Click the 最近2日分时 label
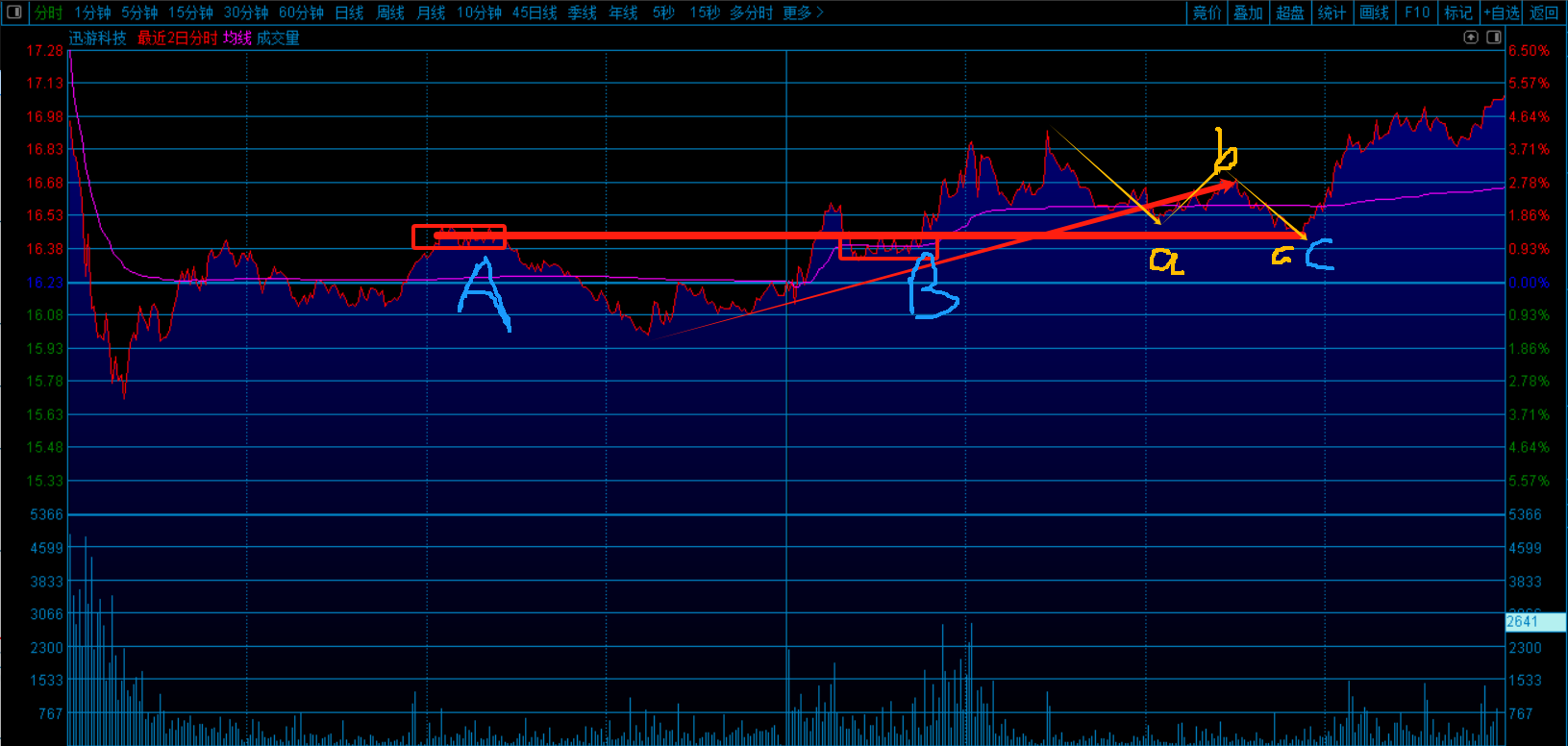Screen dimensions: 1568x746 click(x=177, y=38)
